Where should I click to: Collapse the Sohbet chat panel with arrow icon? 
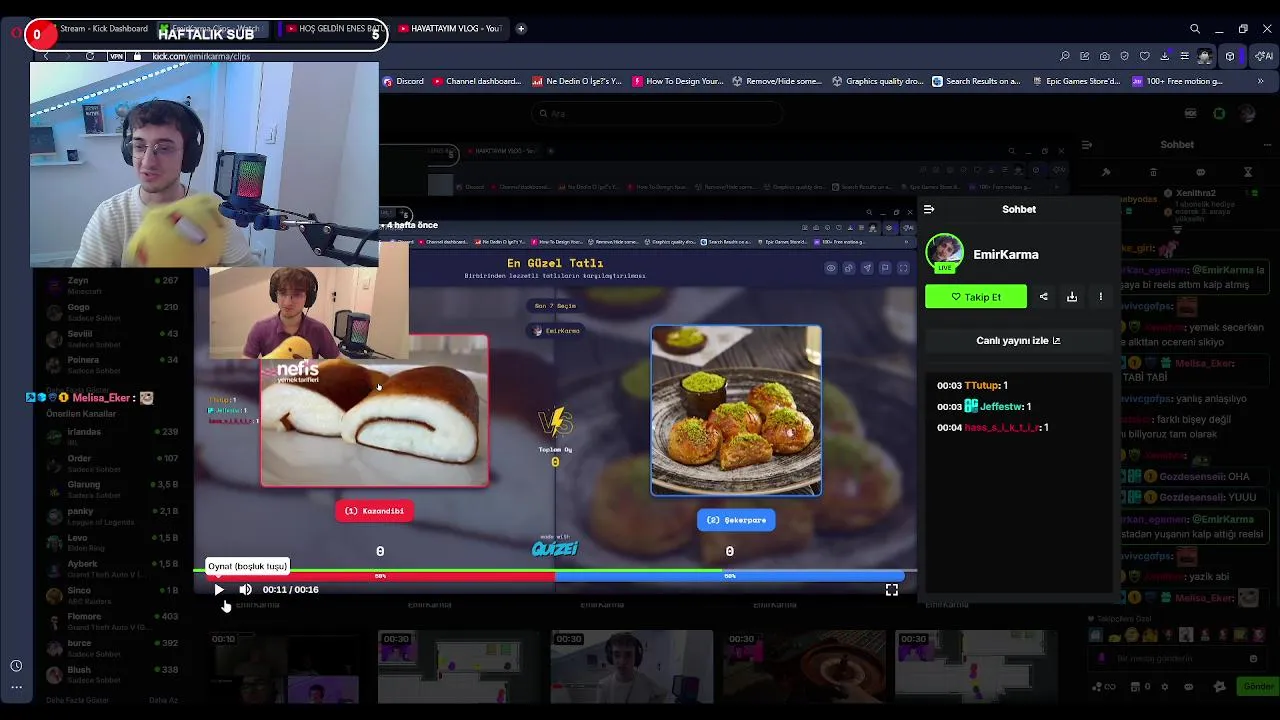[x=929, y=209]
